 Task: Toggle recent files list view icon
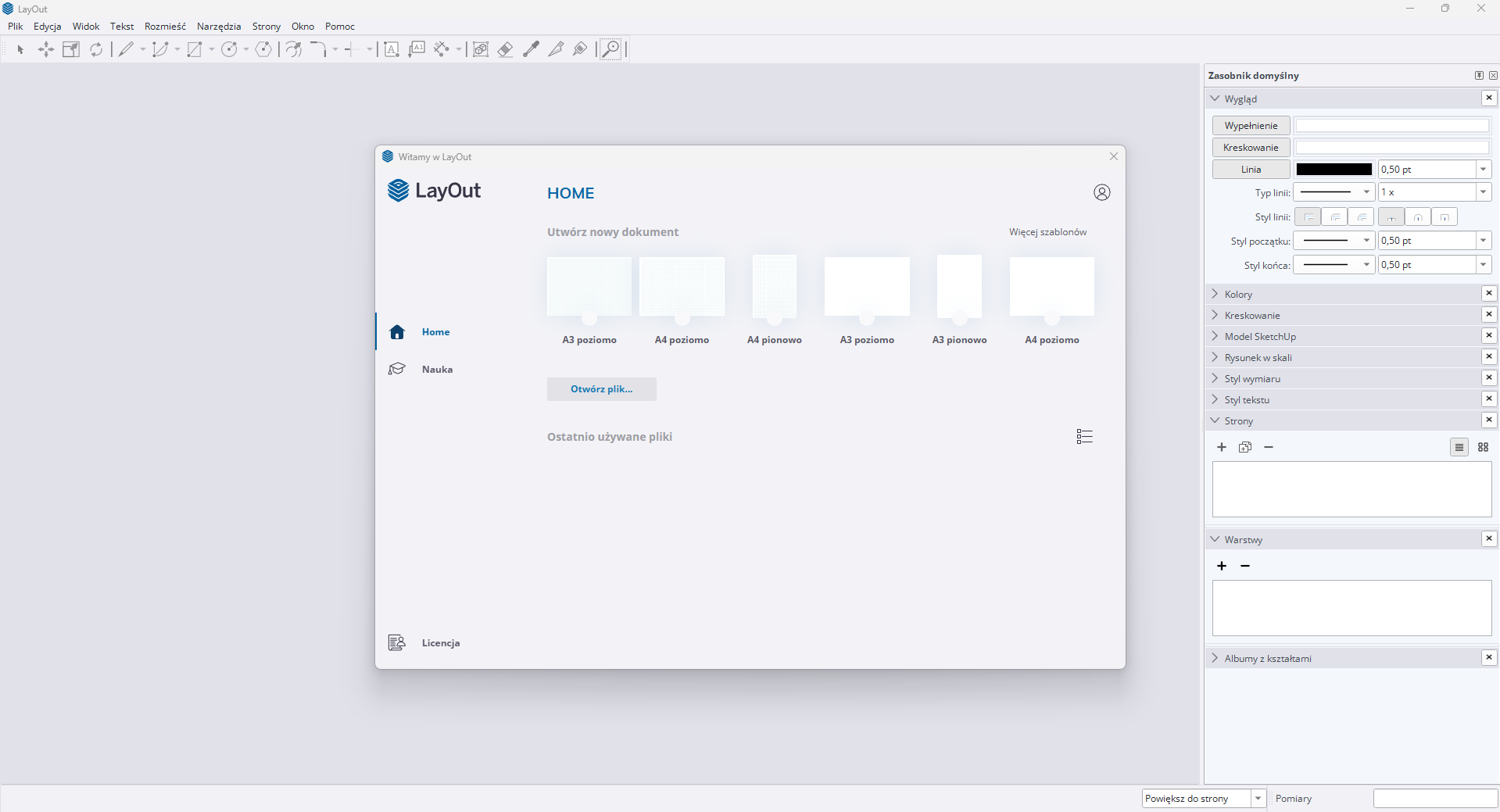pyautogui.click(x=1084, y=436)
